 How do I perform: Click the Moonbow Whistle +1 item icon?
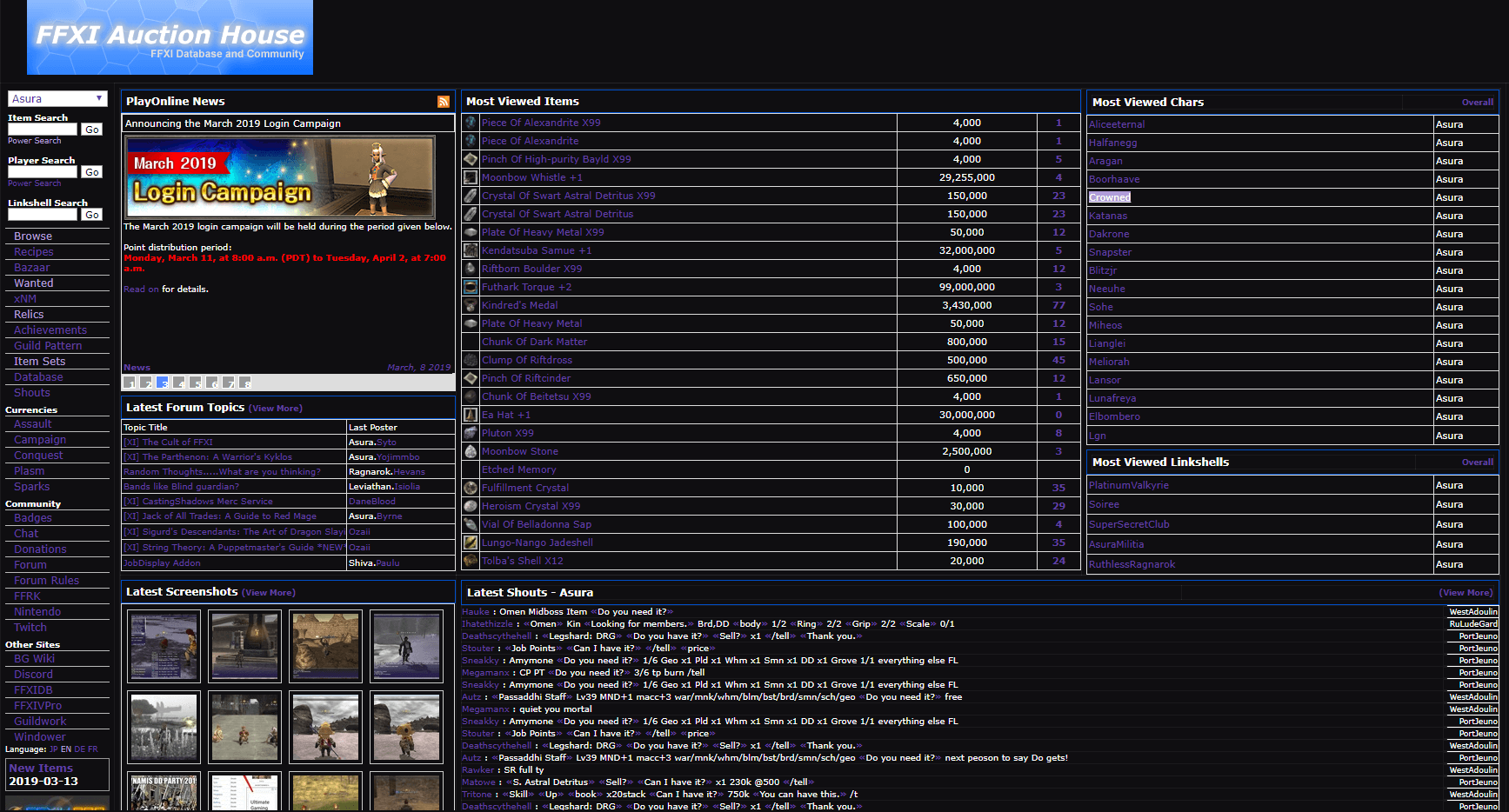point(470,177)
